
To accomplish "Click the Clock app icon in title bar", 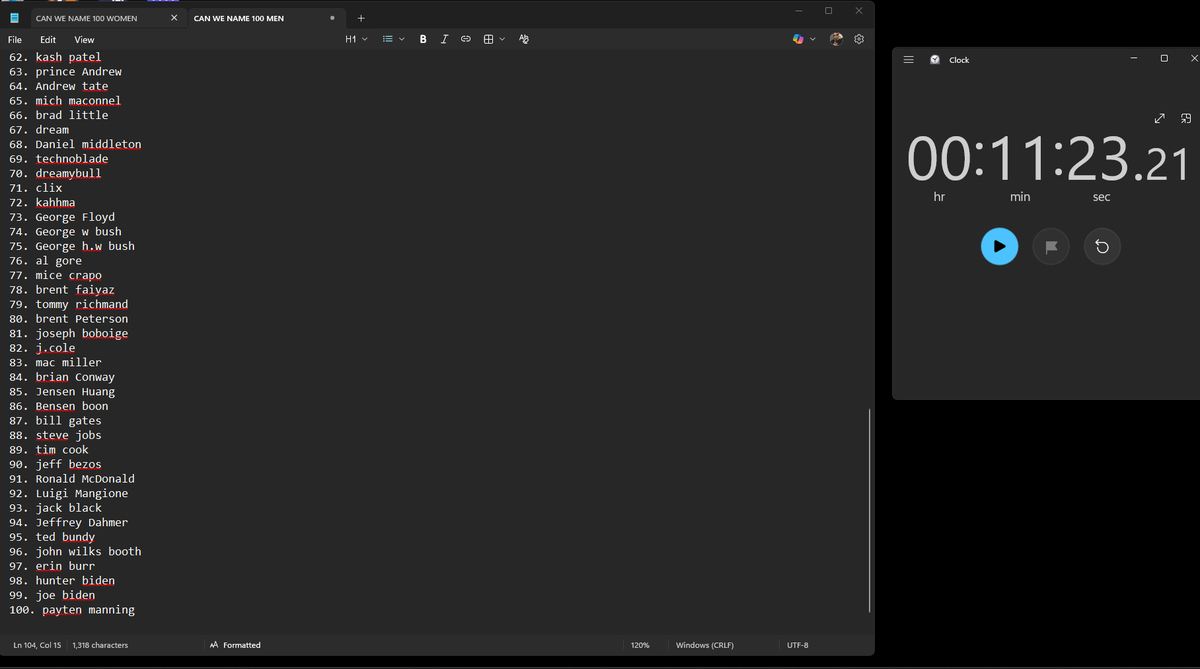I will tap(934, 60).
